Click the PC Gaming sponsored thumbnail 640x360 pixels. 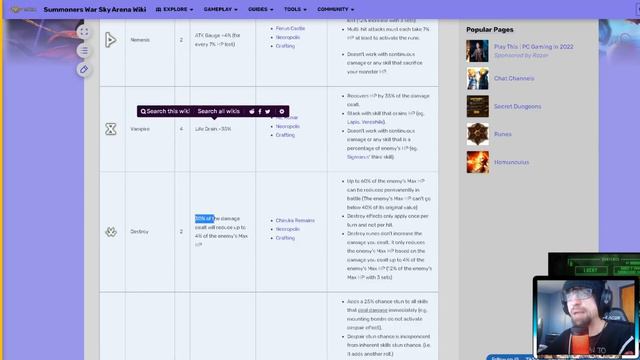pos(477,51)
